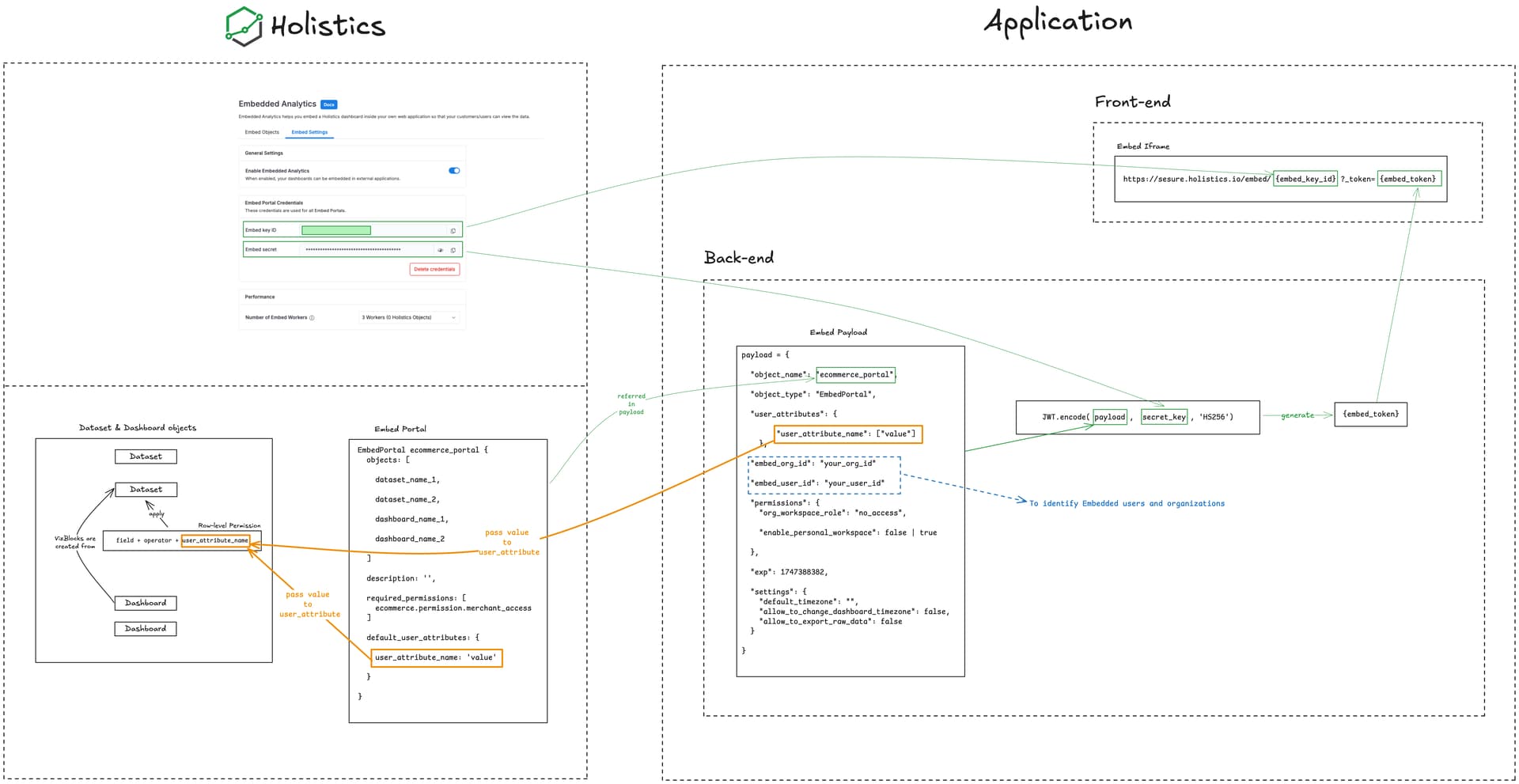
Task: Click the 'HS256' algorithm text
Action: pos(1216,417)
